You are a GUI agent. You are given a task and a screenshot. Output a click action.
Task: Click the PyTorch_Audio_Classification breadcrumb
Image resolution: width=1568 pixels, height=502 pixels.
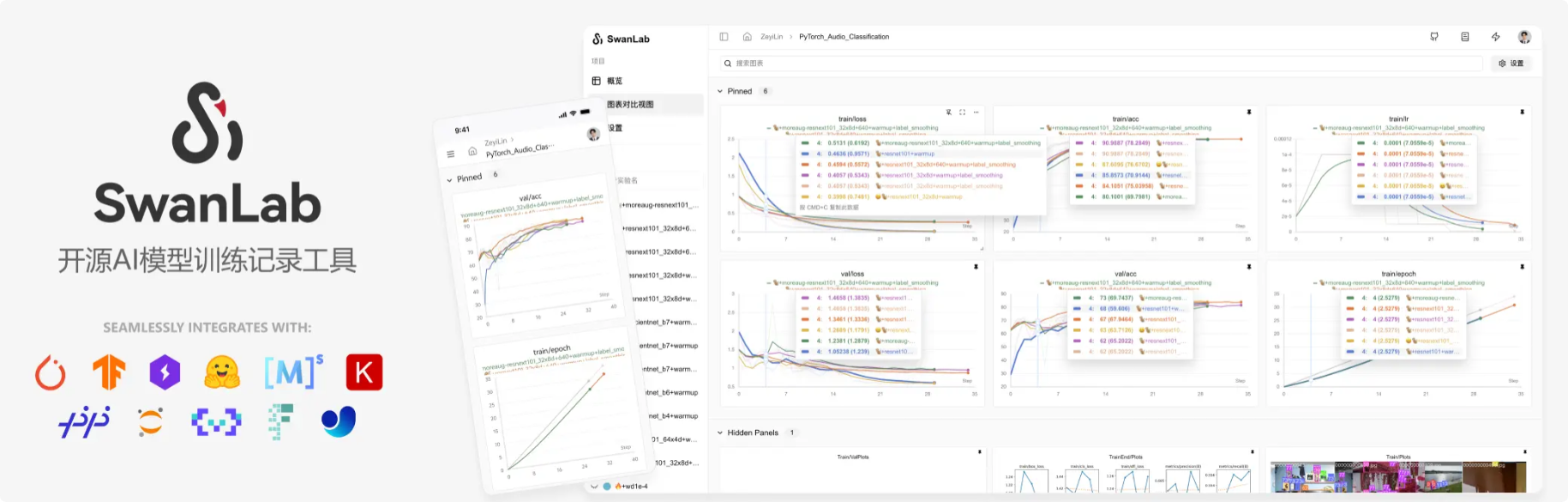(844, 37)
